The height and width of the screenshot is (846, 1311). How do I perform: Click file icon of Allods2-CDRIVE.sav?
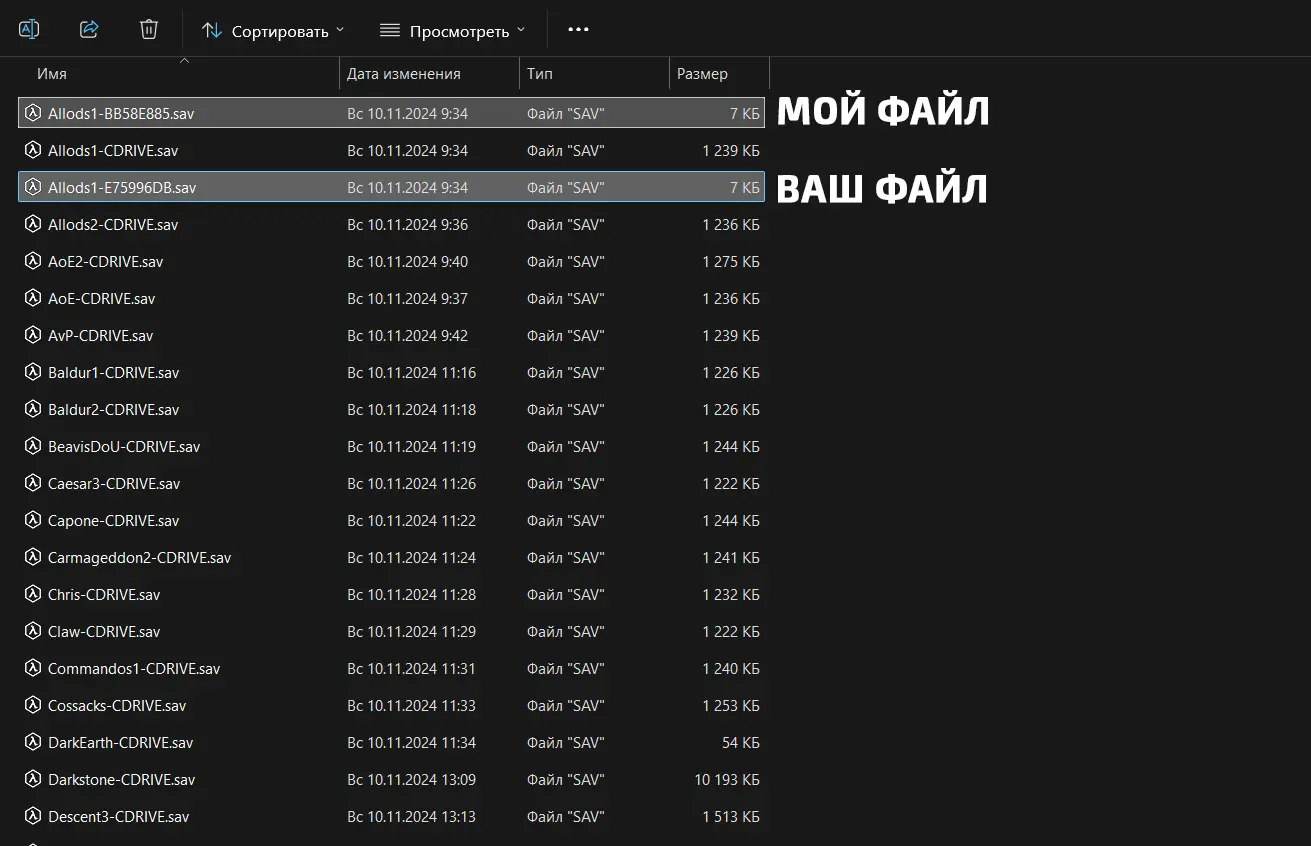[32, 224]
